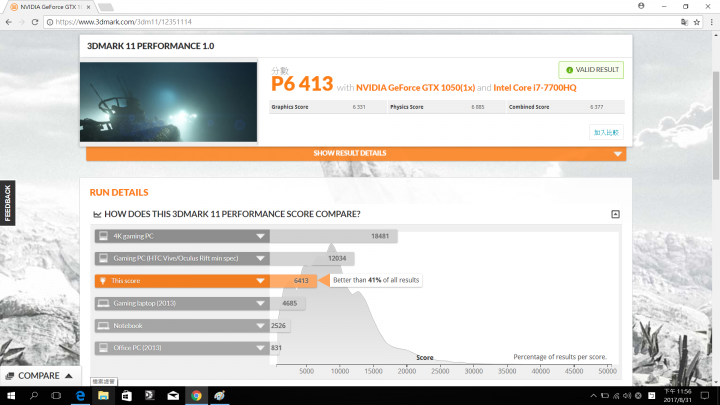Open Task View in the taskbar
This screenshot has width=720, height=405.
[x=56, y=395]
